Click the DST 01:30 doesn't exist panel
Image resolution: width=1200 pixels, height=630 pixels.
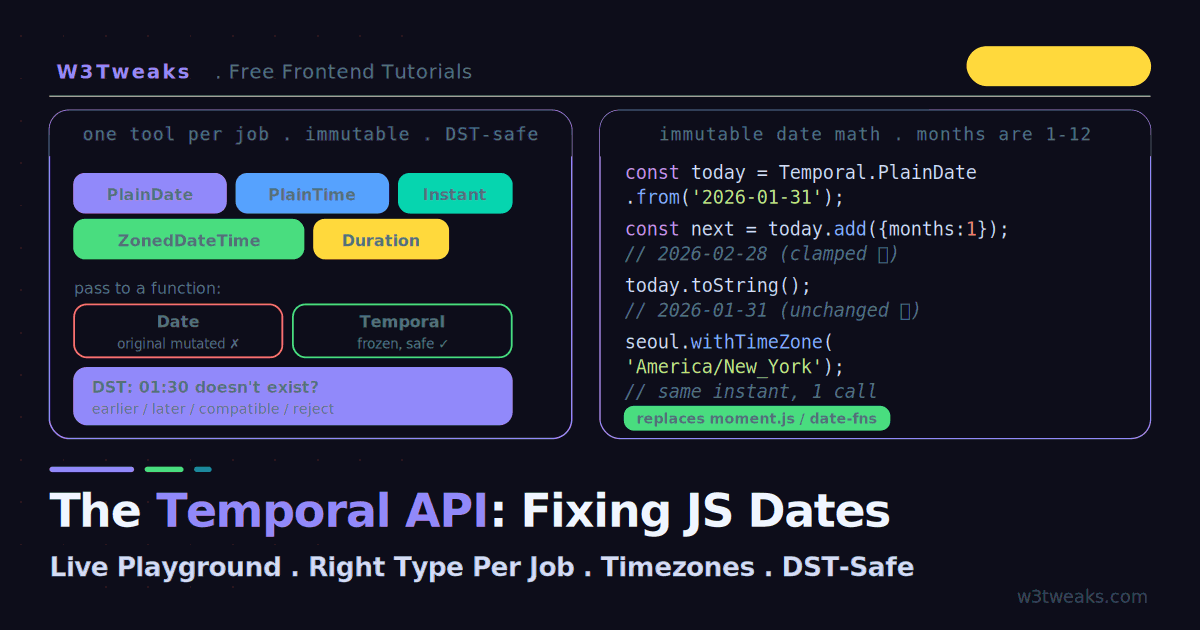pos(293,396)
